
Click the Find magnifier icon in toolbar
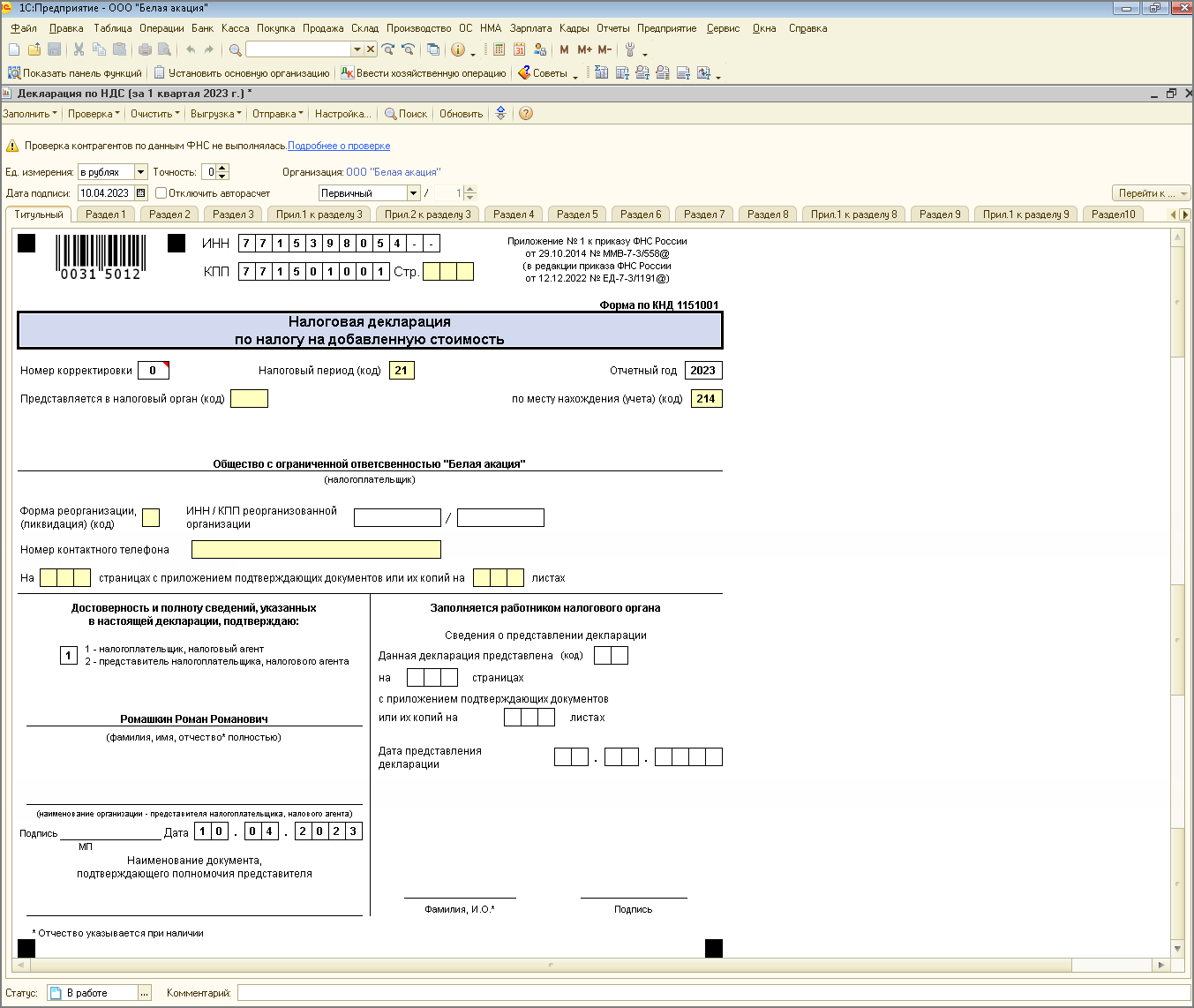[236, 49]
